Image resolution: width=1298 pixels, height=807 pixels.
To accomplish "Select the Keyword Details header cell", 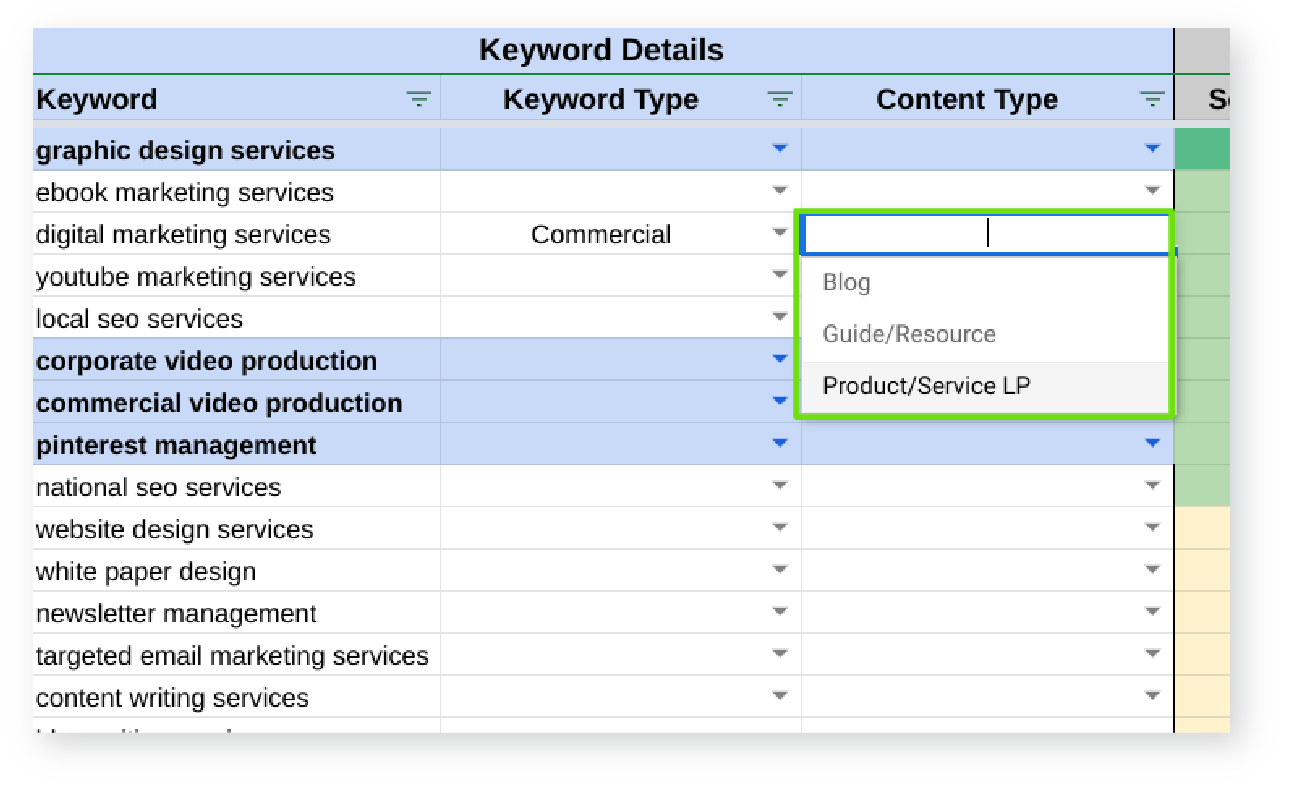I will pos(601,50).
